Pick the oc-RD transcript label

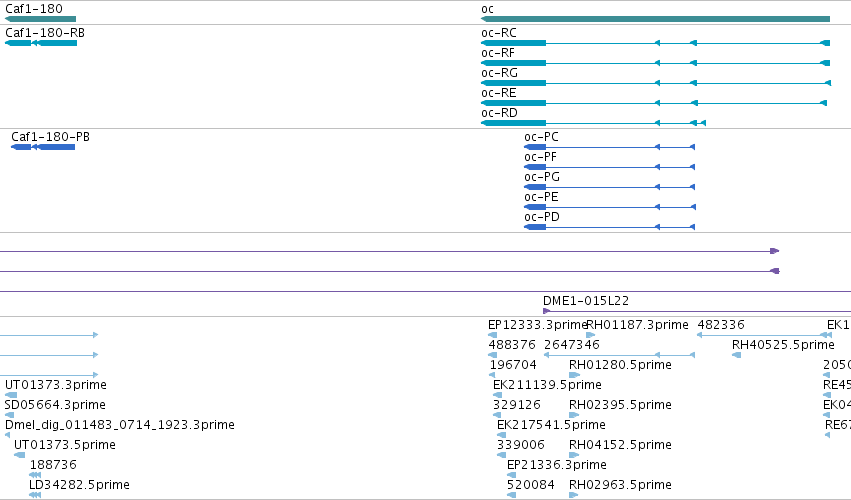(499, 113)
